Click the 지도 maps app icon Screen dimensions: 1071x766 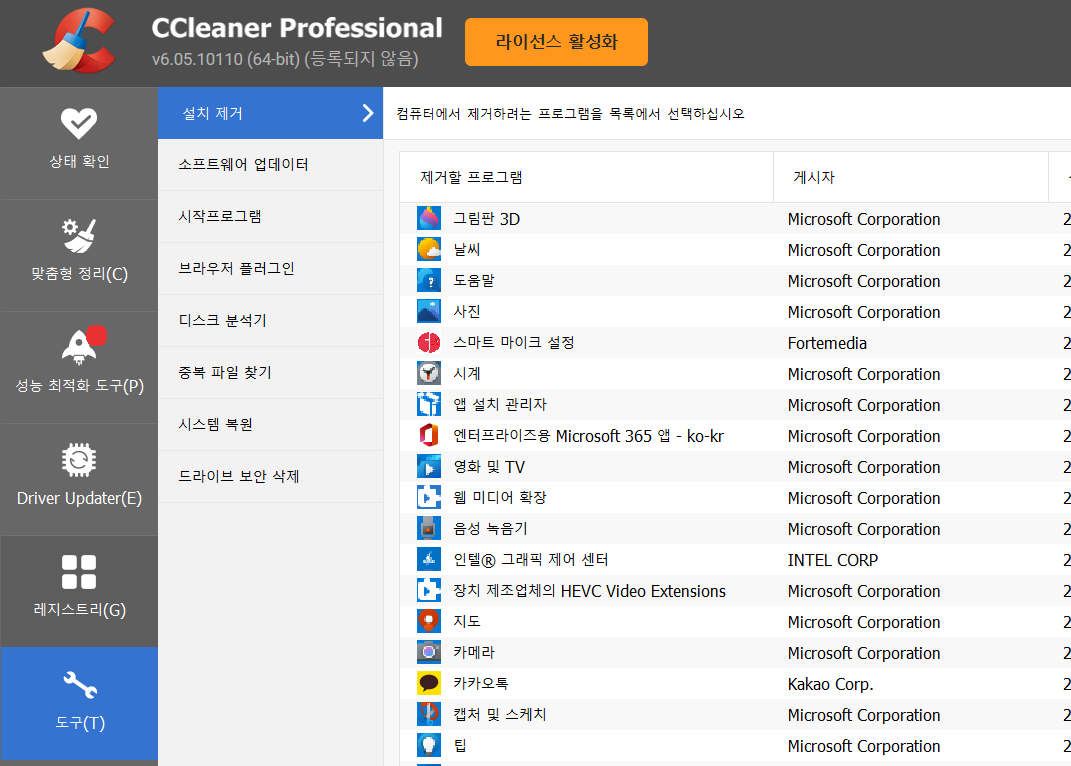click(429, 621)
